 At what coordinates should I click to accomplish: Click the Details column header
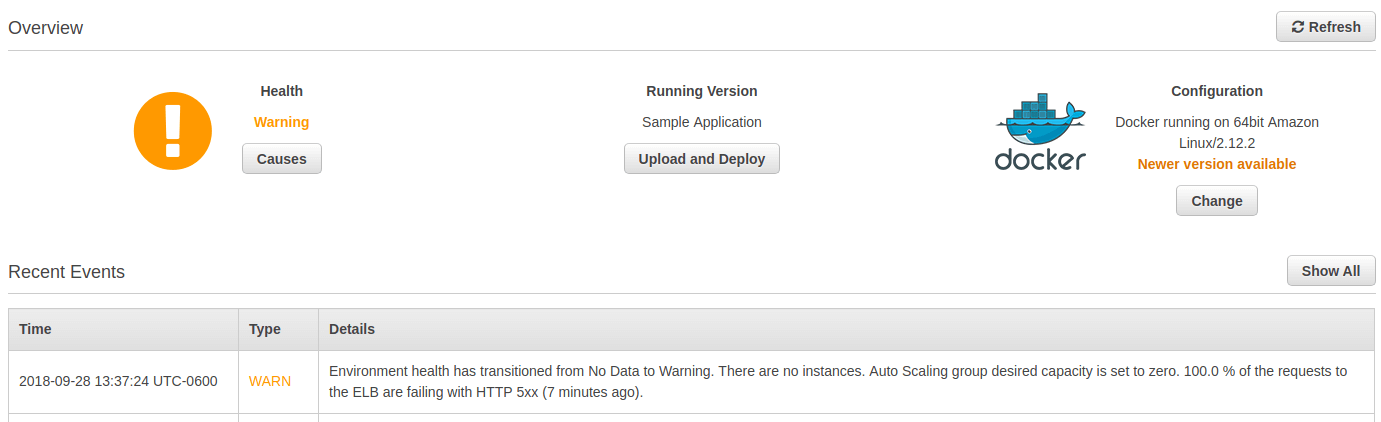click(352, 329)
